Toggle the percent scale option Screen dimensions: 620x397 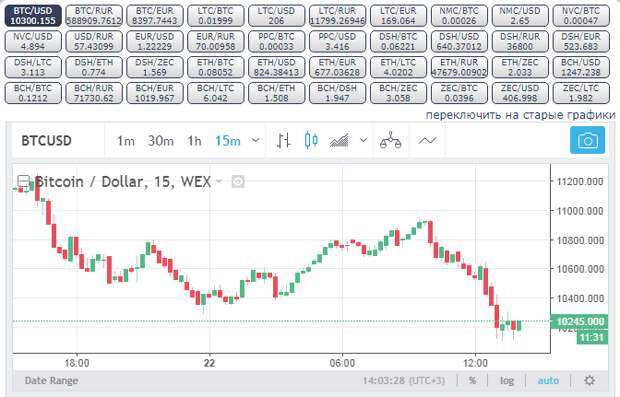pos(472,380)
